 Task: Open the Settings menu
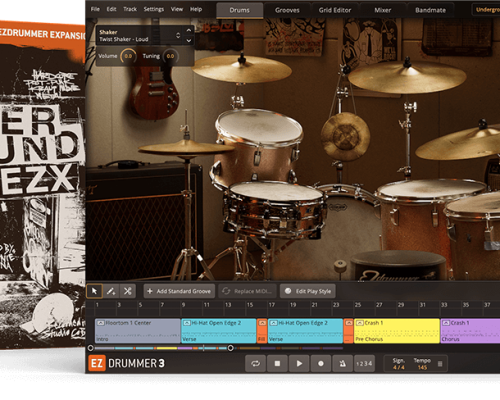[154, 9]
